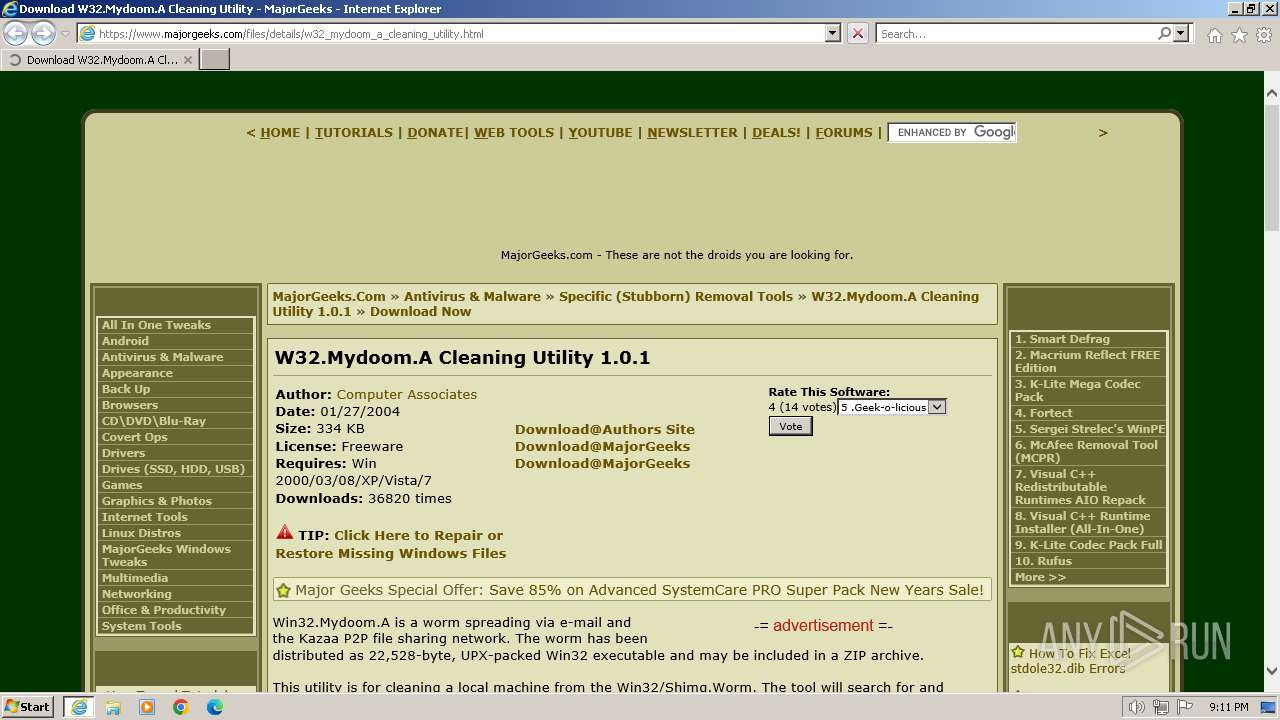Click the Download Now breadcrumb link
The width and height of the screenshot is (1280, 720).
click(420, 312)
